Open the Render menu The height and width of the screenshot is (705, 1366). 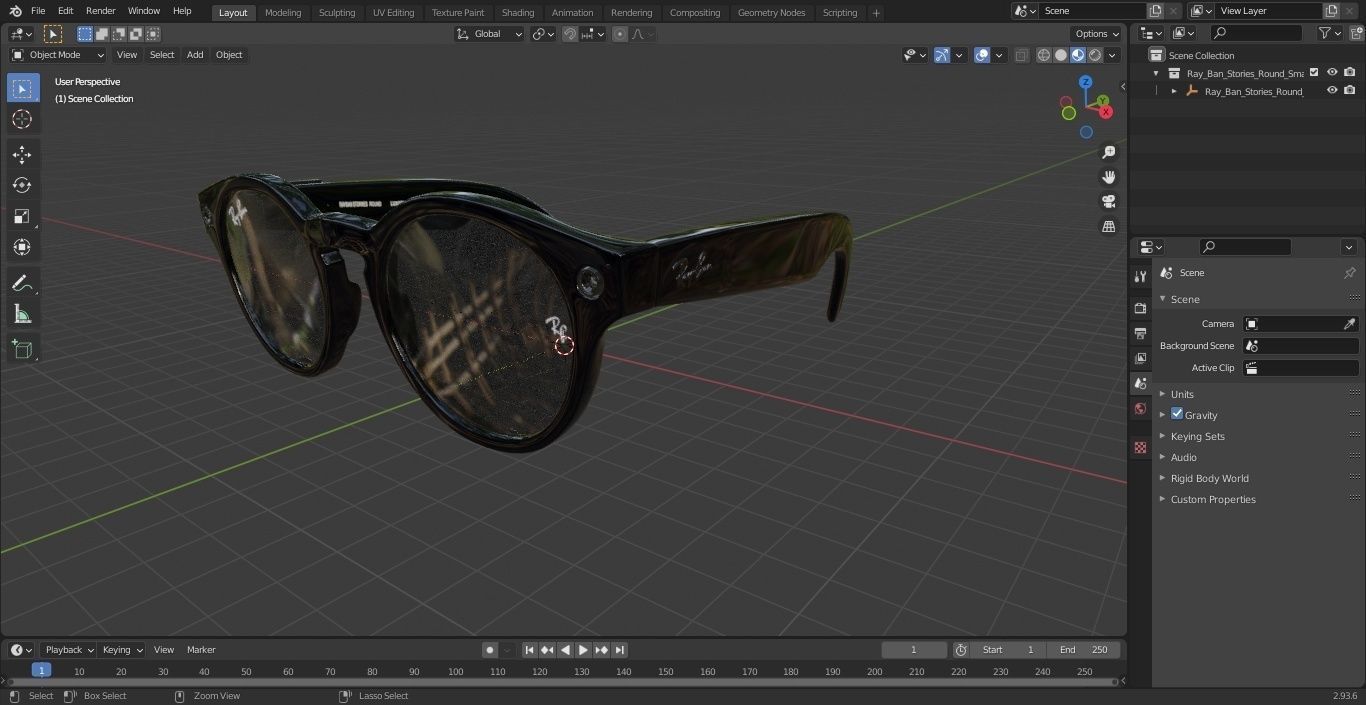click(x=100, y=11)
